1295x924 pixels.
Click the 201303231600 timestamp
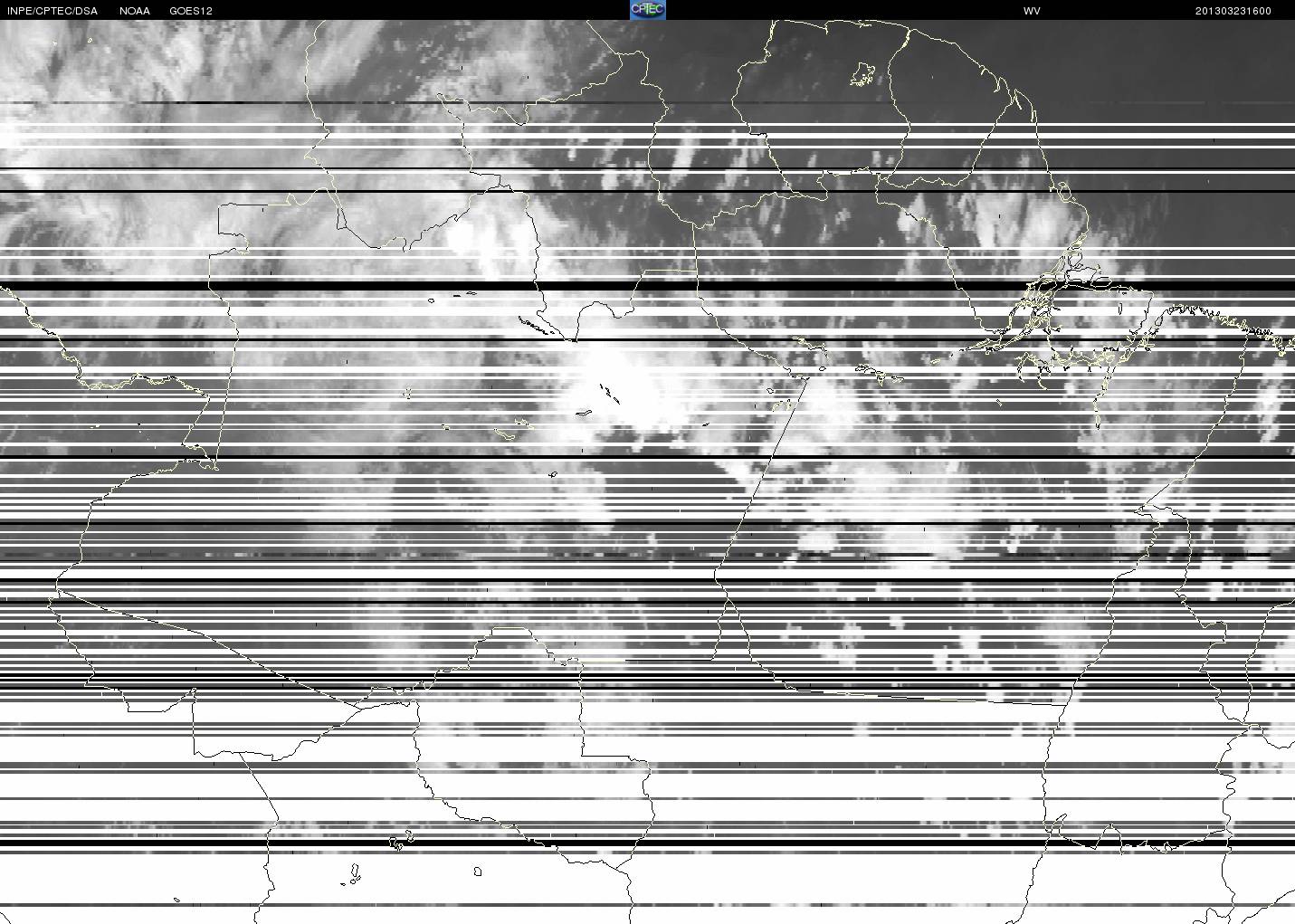[x=1233, y=11]
